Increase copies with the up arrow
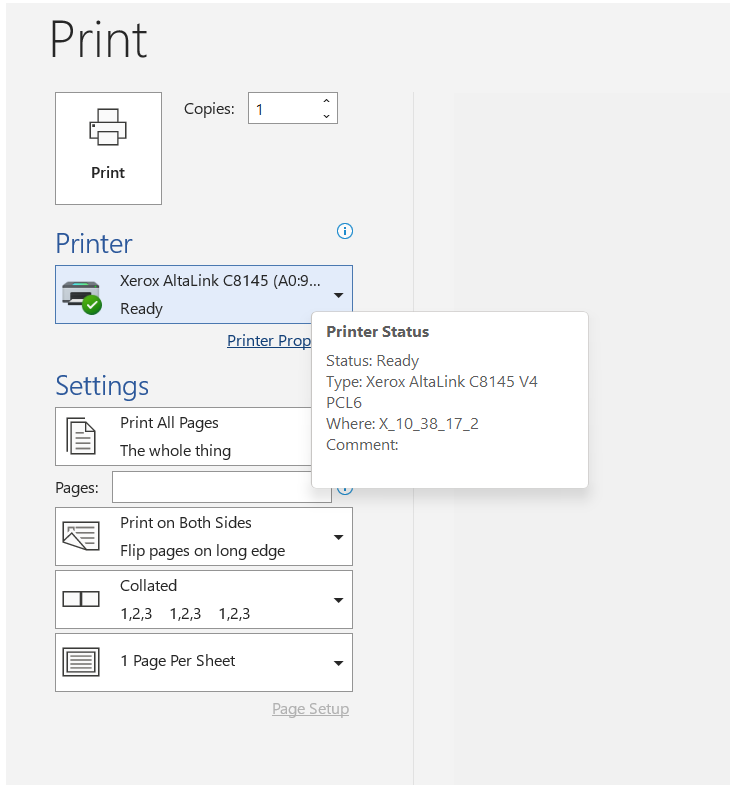732x785 pixels. coord(326,101)
